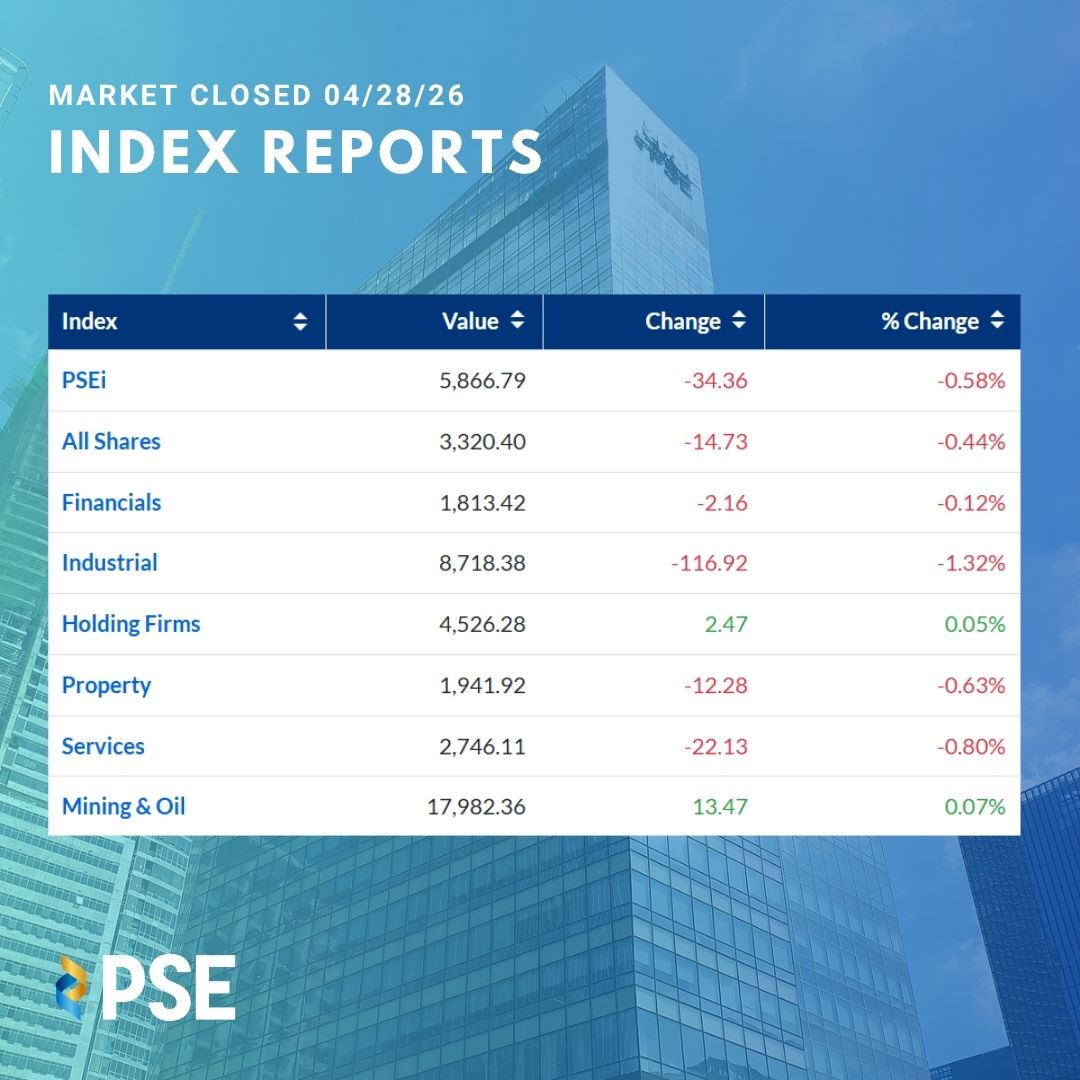The width and height of the screenshot is (1080, 1080).
Task: Select the Services index link
Action: [103, 746]
